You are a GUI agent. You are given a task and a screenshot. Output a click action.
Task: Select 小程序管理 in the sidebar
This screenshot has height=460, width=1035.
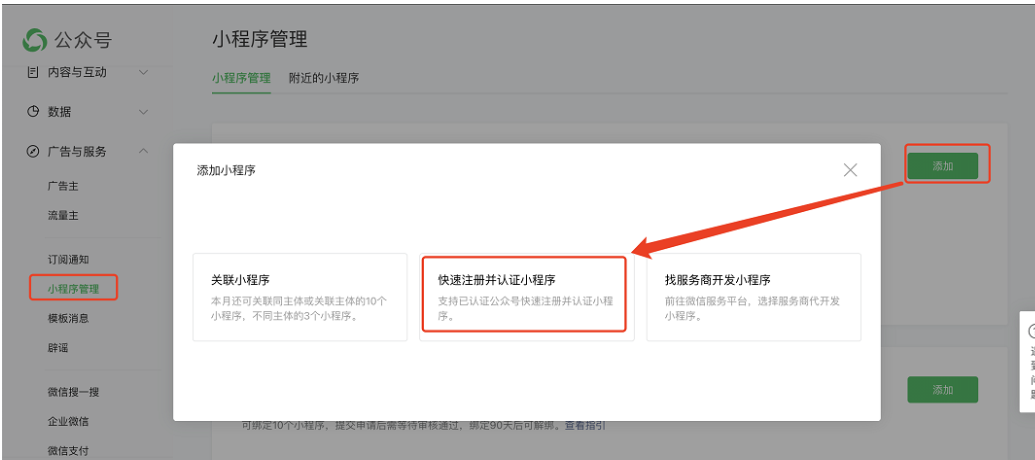click(73, 288)
